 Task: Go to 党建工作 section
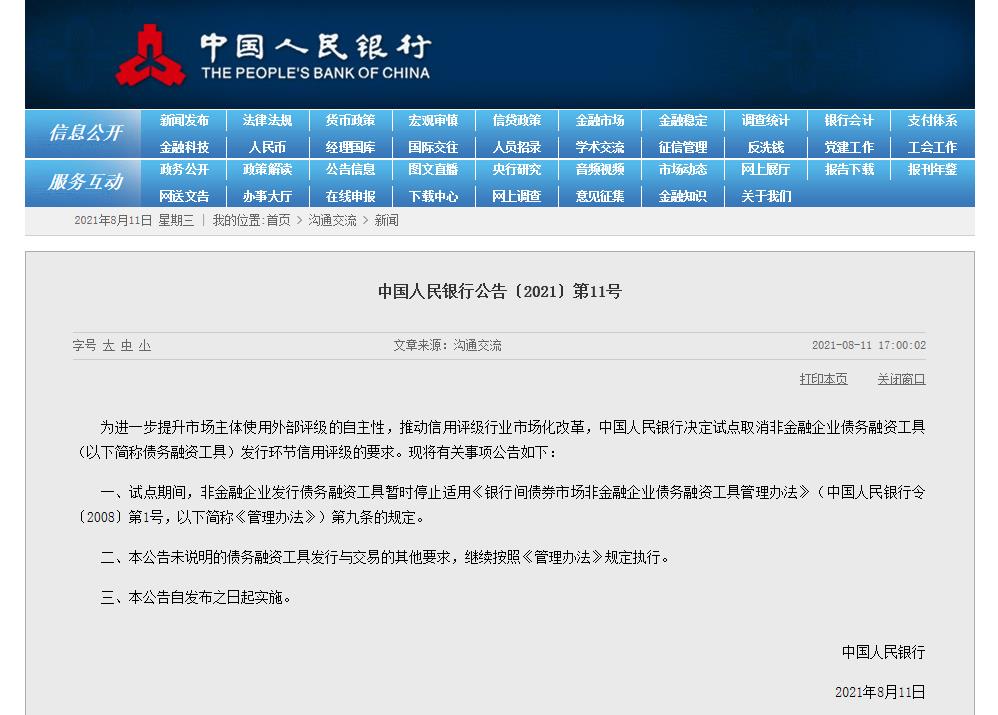849,147
